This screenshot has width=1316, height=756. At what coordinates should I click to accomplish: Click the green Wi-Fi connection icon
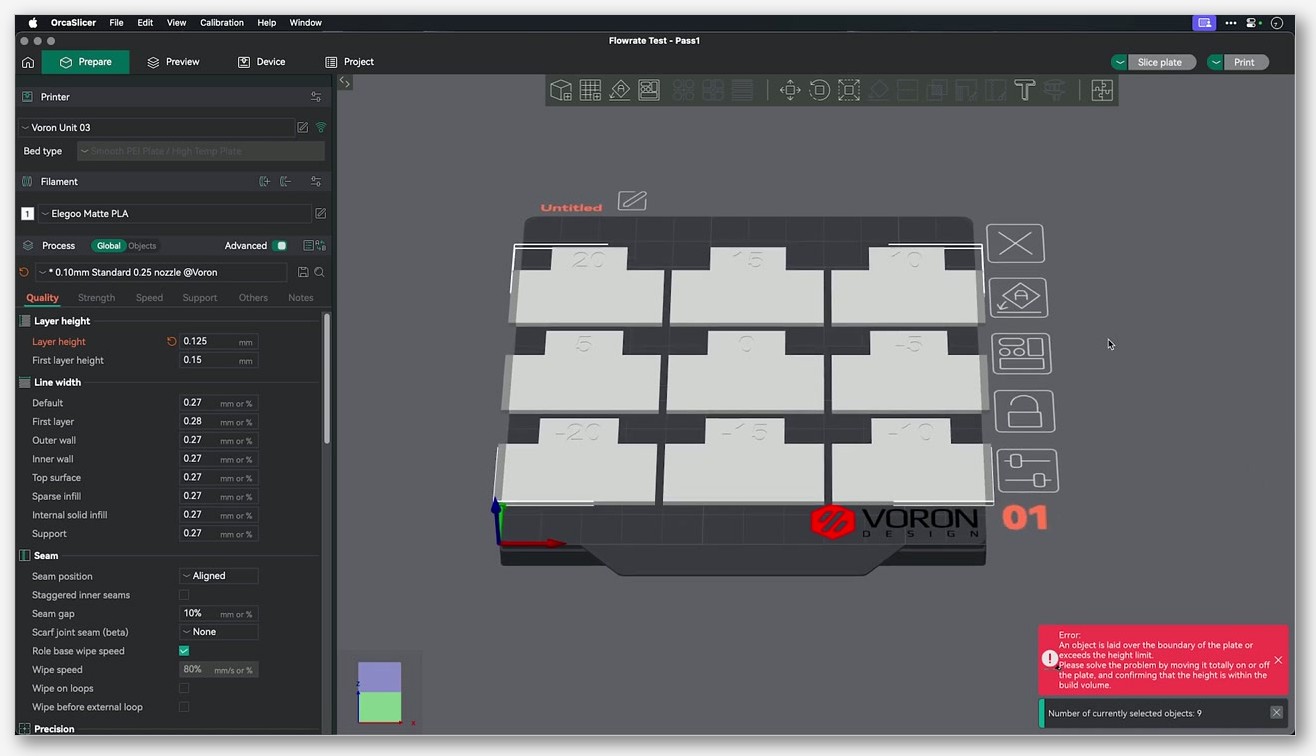click(x=321, y=127)
